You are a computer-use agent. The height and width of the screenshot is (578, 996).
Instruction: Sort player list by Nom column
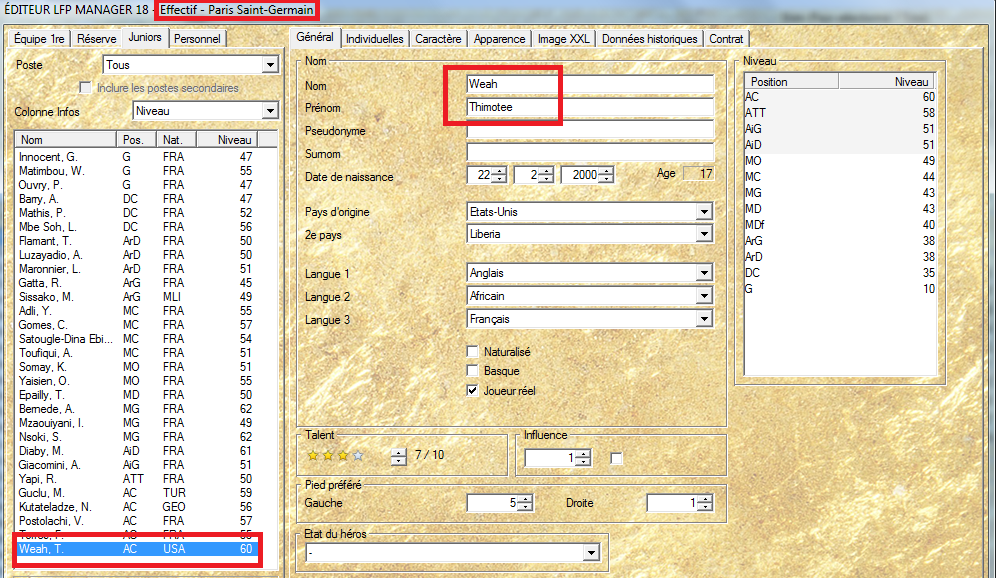click(65, 140)
